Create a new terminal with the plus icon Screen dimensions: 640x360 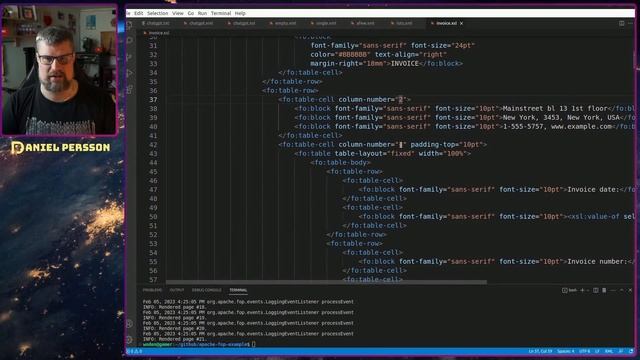coord(582,290)
